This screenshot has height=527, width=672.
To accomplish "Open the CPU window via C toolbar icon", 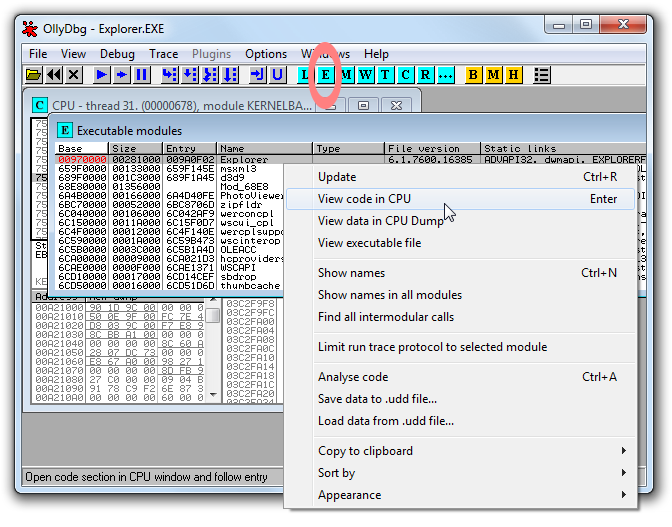I will point(405,75).
